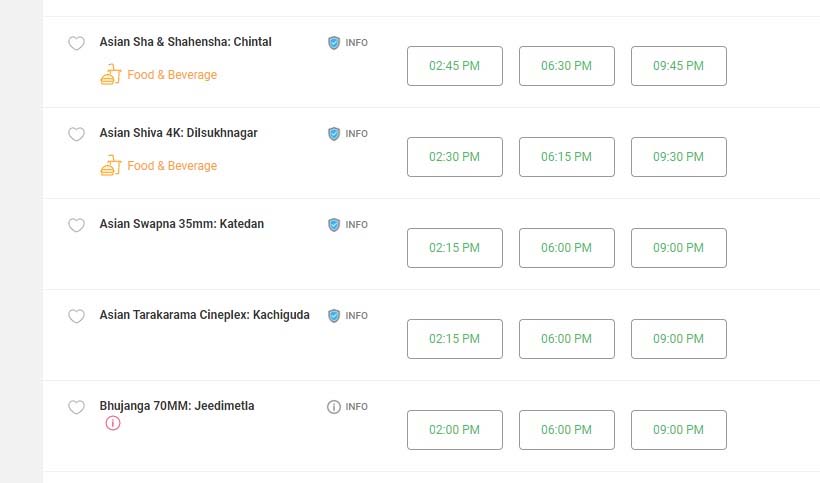Toggle heart for Asian Shiva 4K: Dilsukhnagar
The width and height of the screenshot is (820, 483).
(76, 134)
